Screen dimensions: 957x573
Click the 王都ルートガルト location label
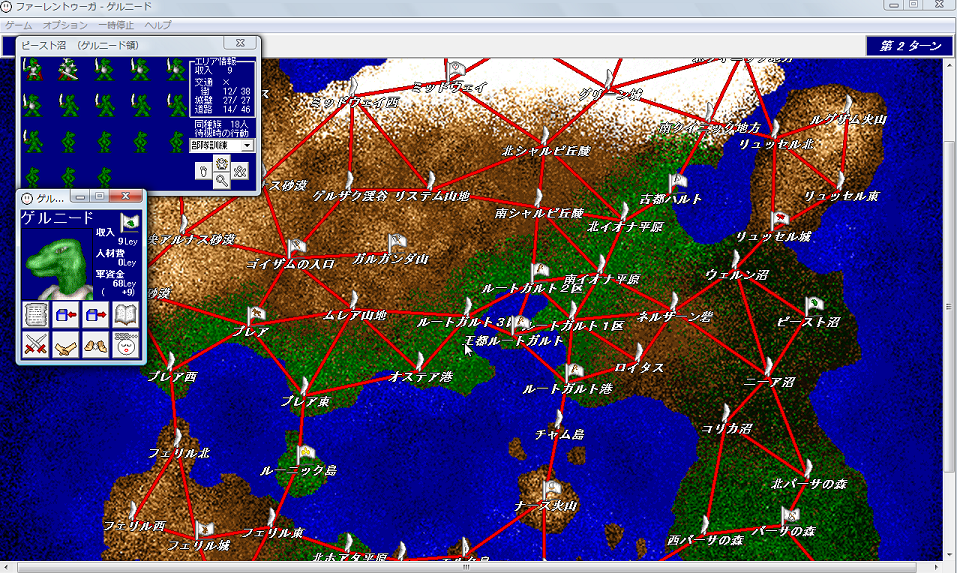click(x=513, y=341)
